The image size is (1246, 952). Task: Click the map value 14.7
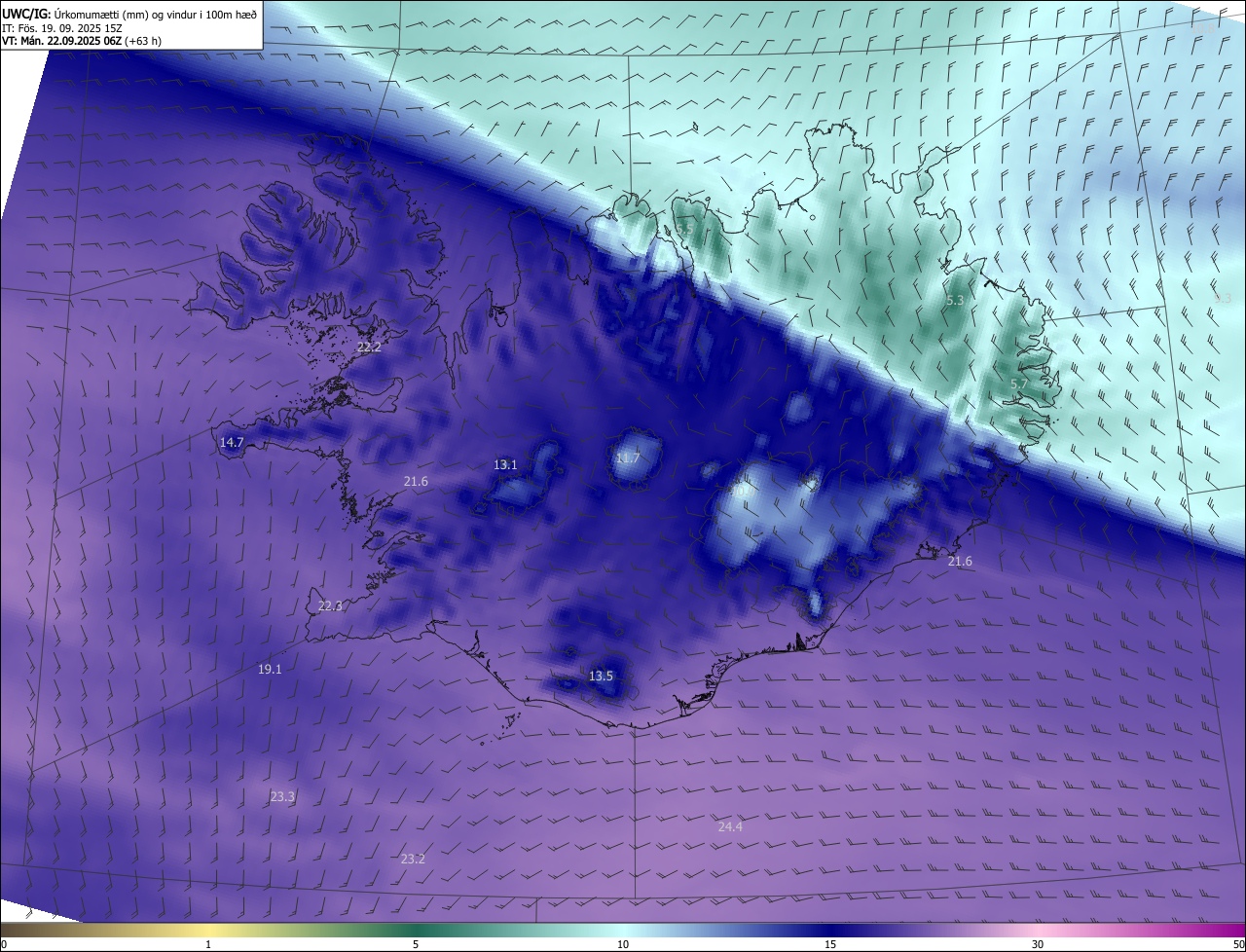point(232,442)
